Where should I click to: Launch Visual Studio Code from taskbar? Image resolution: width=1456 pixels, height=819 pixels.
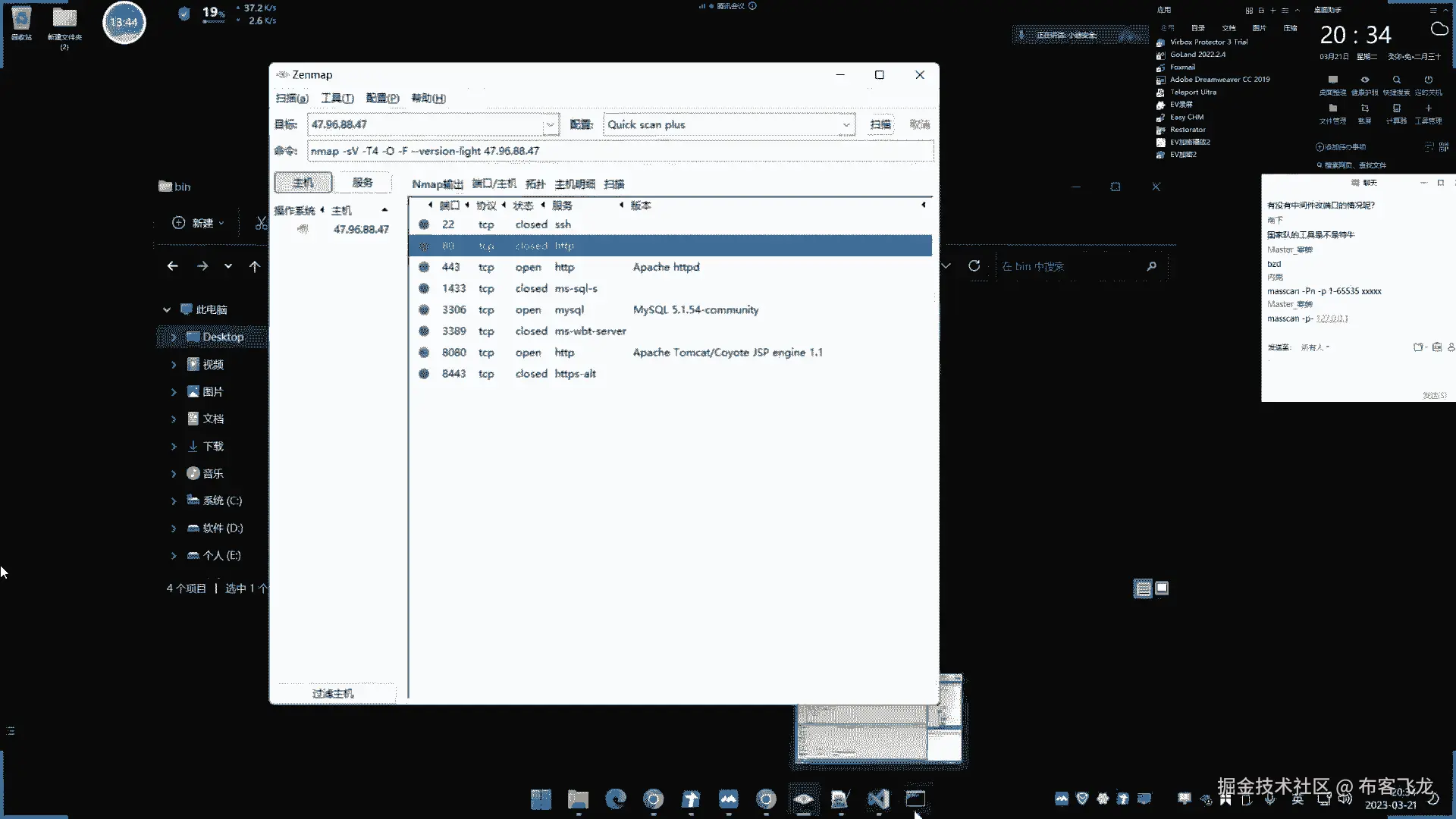pyautogui.click(x=877, y=799)
